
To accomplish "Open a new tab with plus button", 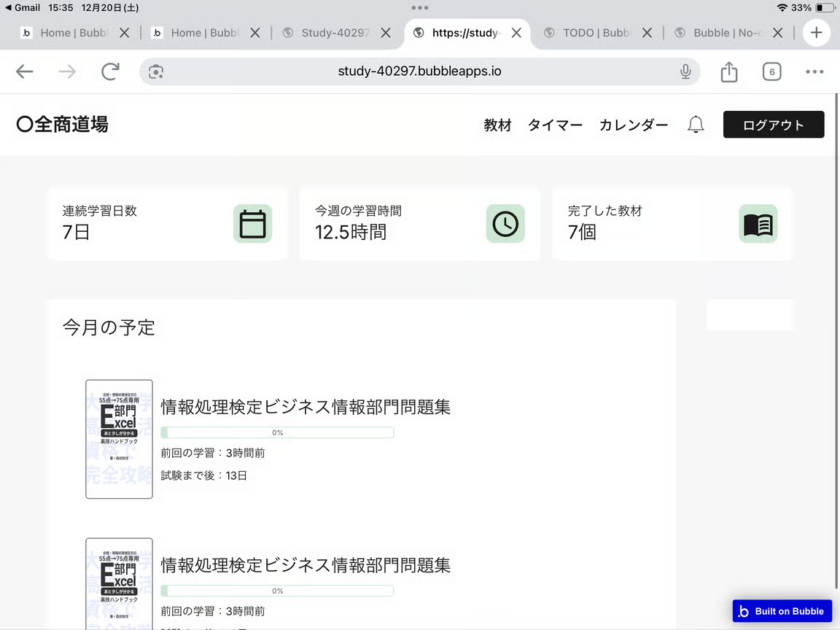I will click(x=817, y=32).
